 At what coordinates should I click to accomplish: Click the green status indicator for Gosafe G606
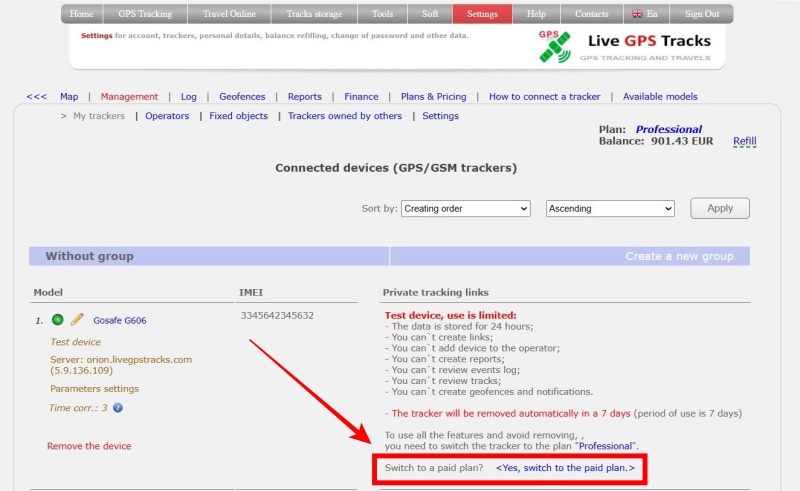point(58,320)
